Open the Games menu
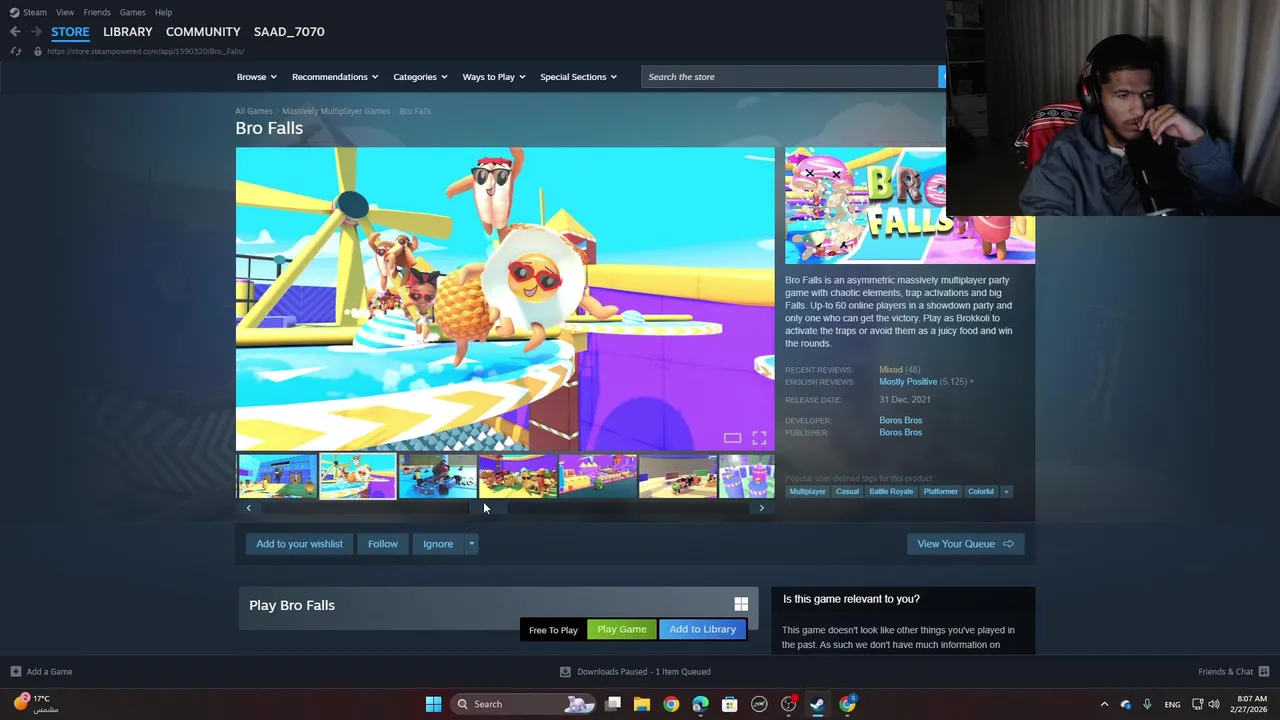Viewport: 1280px width, 720px height. click(x=132, y=12)
